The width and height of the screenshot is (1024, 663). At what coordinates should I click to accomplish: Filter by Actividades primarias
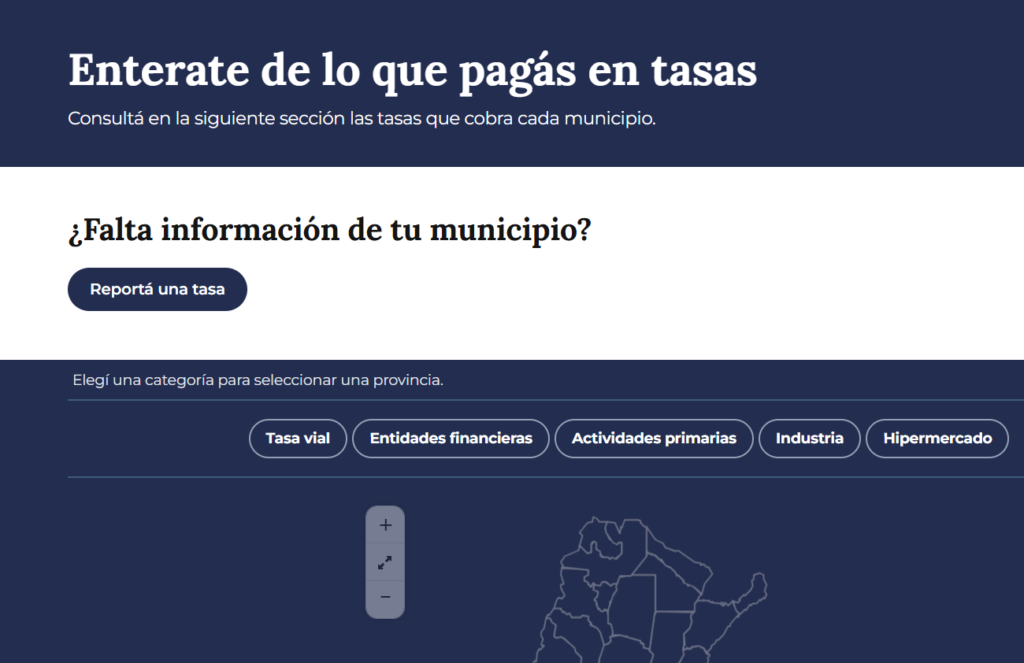(654, 438)
